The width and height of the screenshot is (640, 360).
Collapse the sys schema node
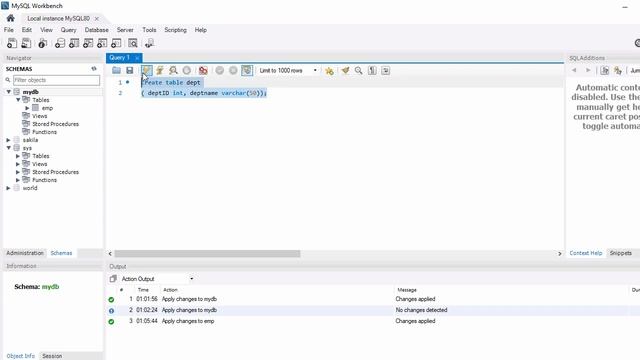9,148
